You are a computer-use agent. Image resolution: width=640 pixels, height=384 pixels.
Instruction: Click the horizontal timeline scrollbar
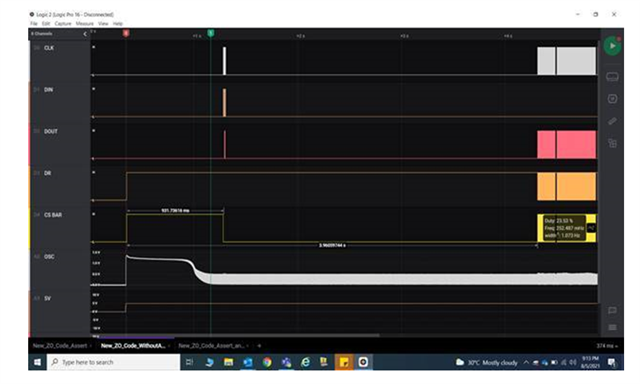coord(239,336)
